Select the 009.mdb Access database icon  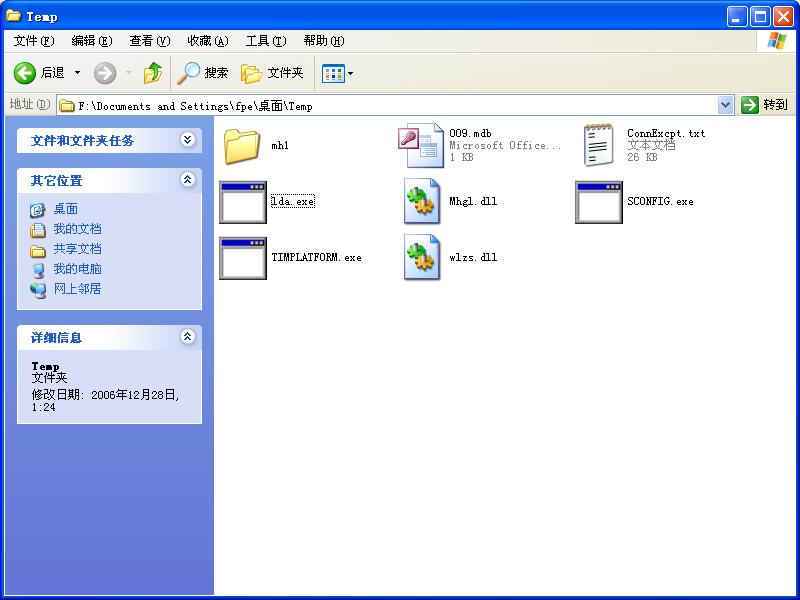click(421, 145)
